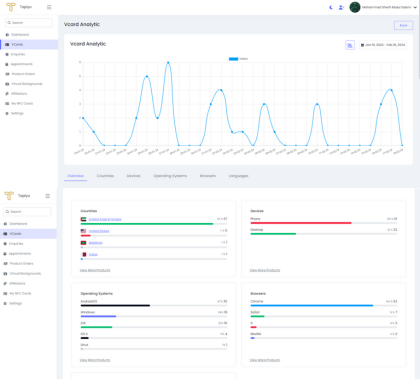Click the Dashboard icon in the upper sidebar
The width and height of the screenshot is (420, 380).
(7, 35)
